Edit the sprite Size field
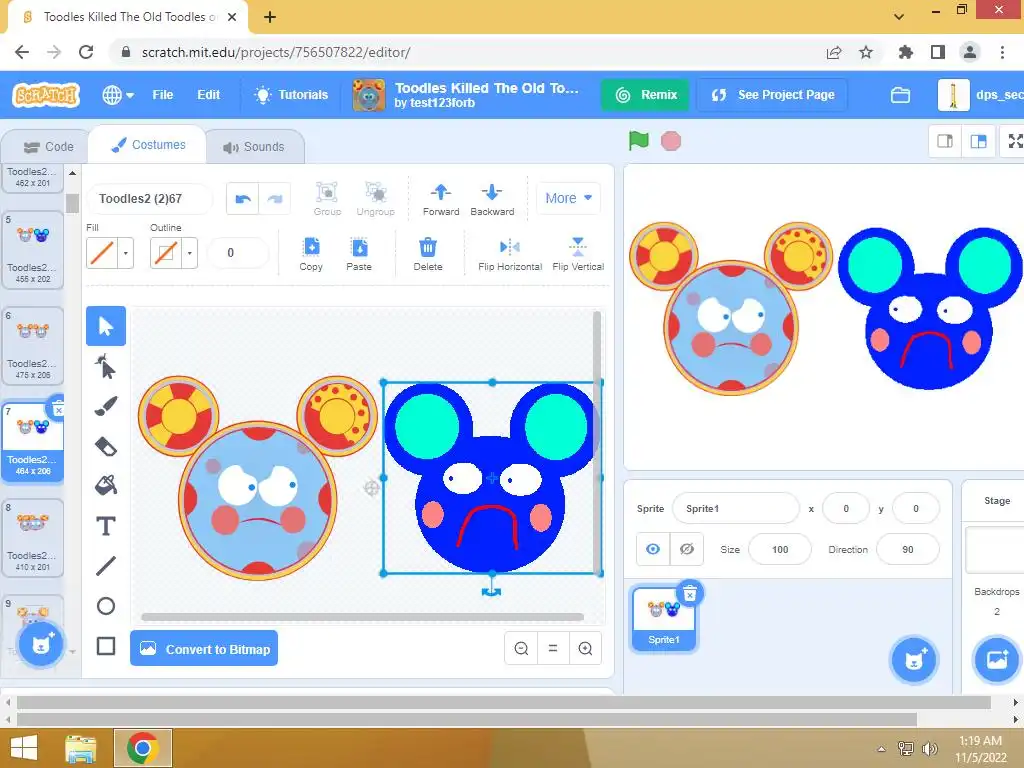The image size is (1024, 768). [x=780, y=549]
